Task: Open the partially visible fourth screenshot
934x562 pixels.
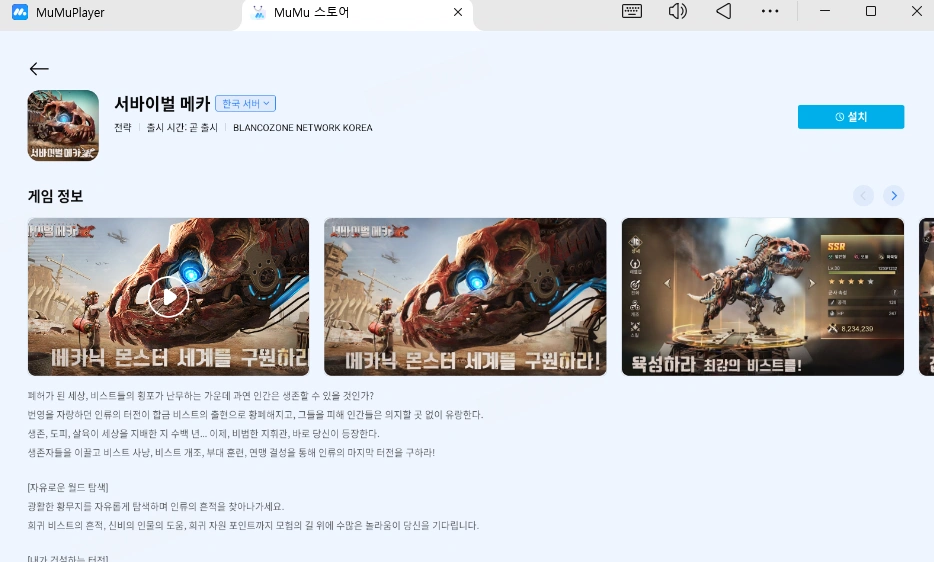Action: coord(926,297)
